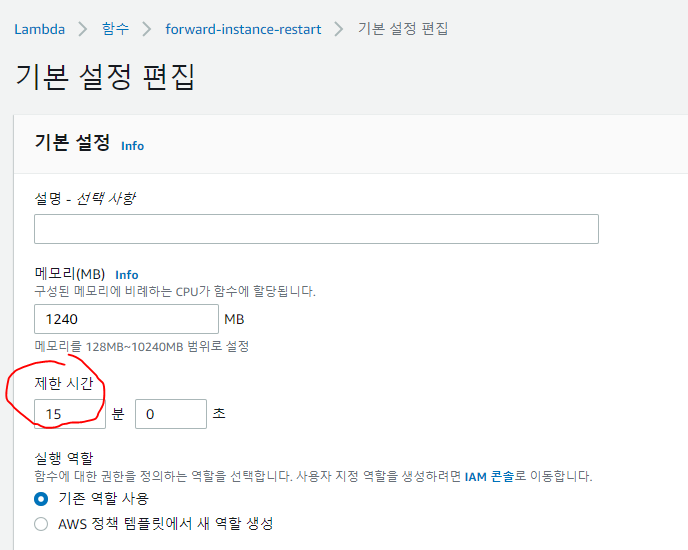Select the 기존 역할 사용 radio button
This screenshot has height=550, width=688.
coord(41,499)
